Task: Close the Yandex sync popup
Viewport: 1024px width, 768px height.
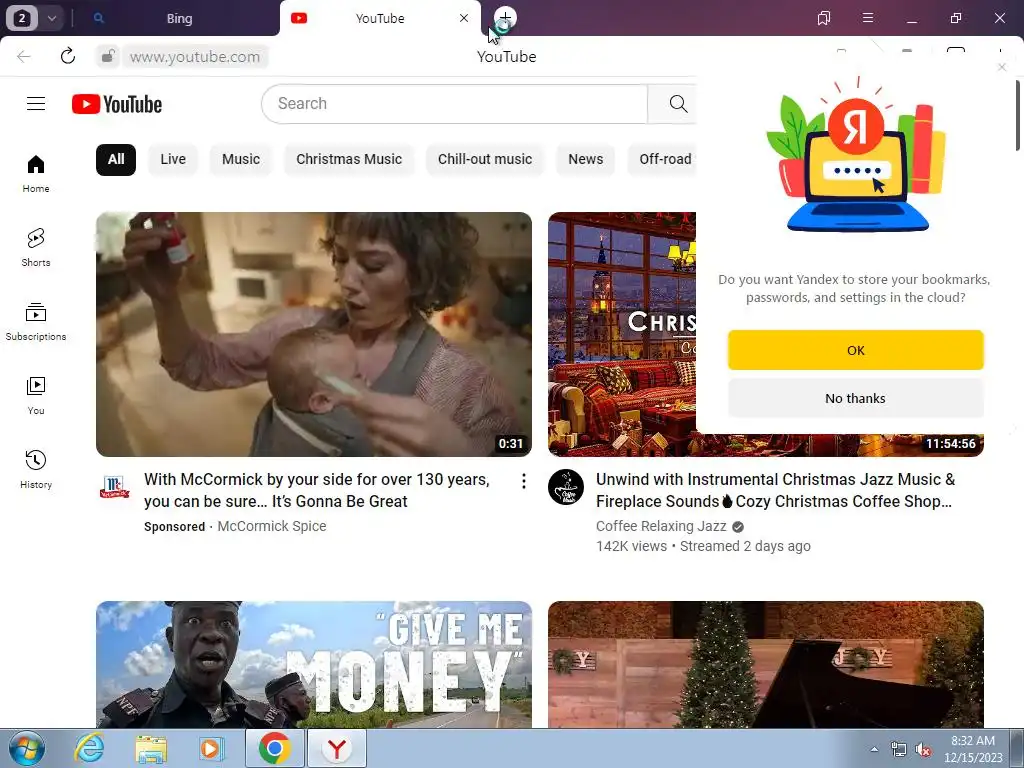Action: [1002, 67]
